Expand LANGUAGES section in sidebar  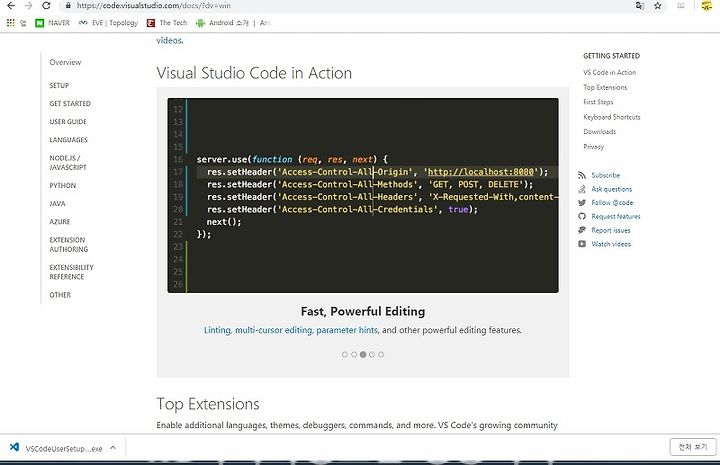pyautogui.click(x=68, y=140)
